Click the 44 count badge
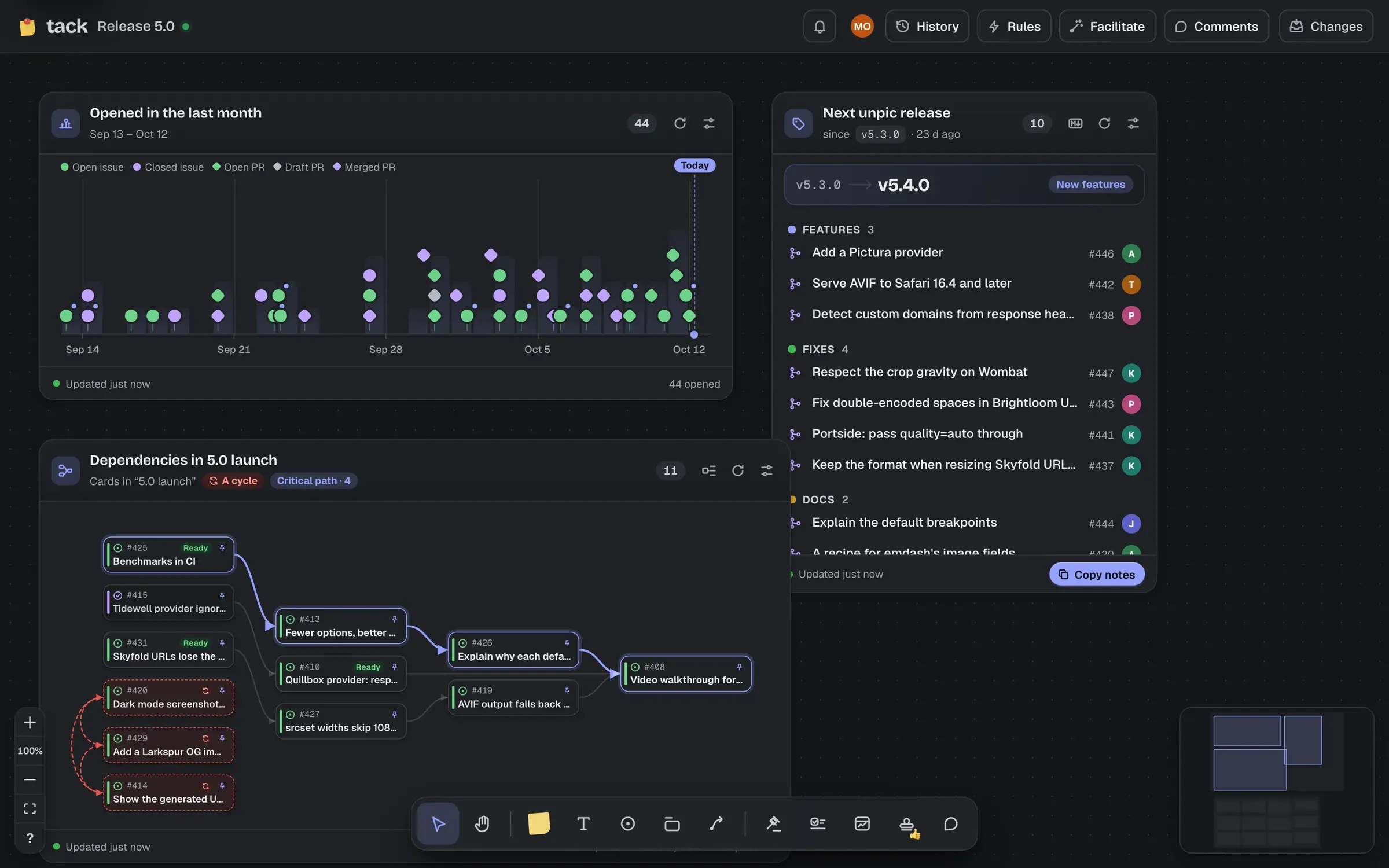The image size is (1389, 868). coord(642,123)
